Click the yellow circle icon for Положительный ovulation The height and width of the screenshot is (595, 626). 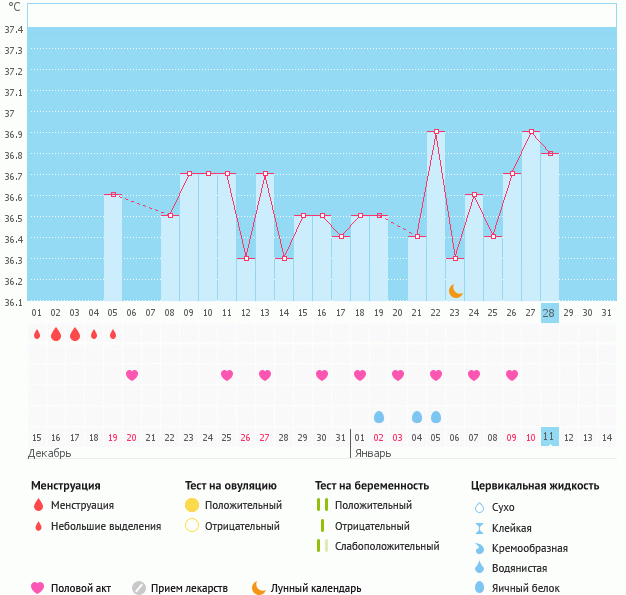point(192,506)
